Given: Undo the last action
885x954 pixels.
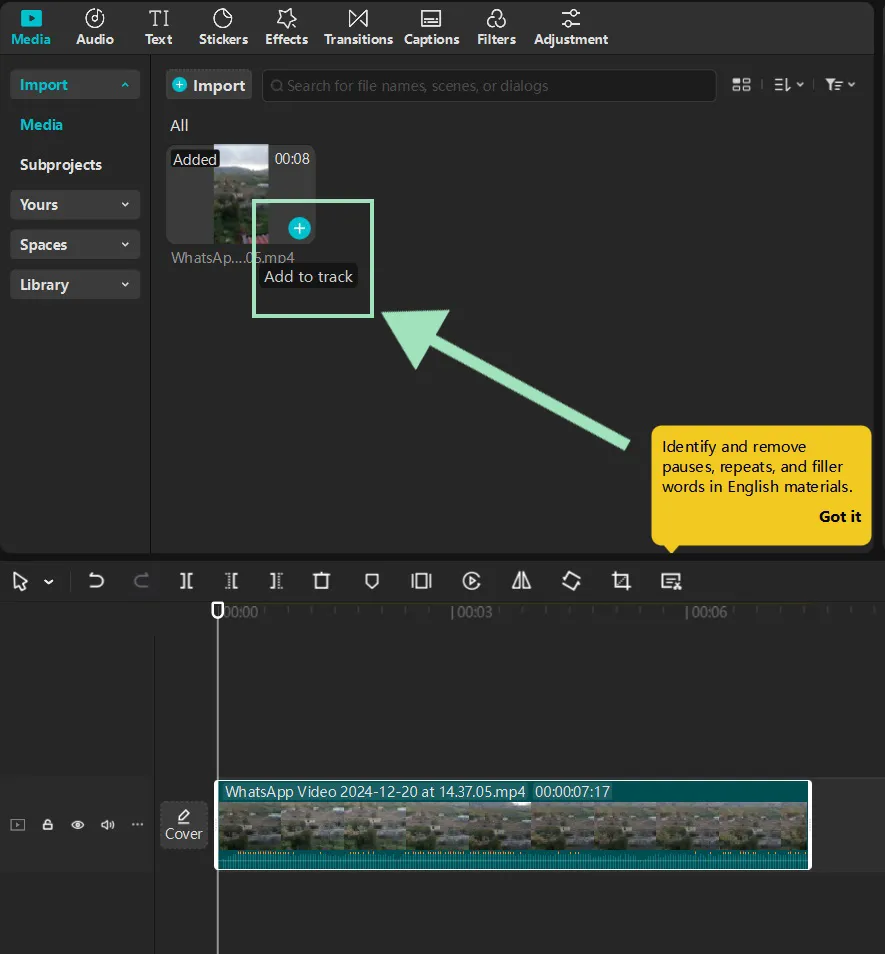Looking at the screenshot, I should pos(95,581).
